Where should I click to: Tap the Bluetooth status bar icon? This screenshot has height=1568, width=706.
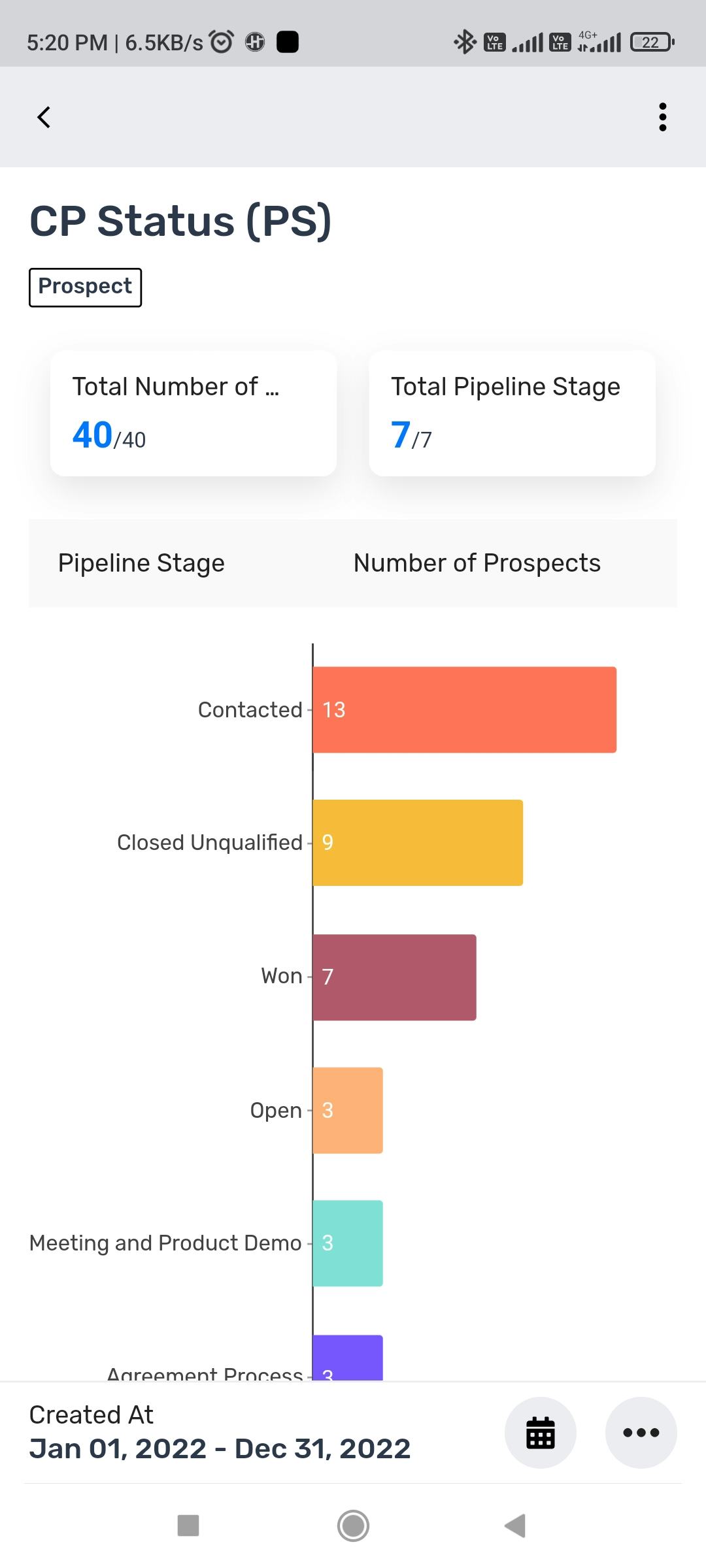pyautogui.click(x=465, y=42)
